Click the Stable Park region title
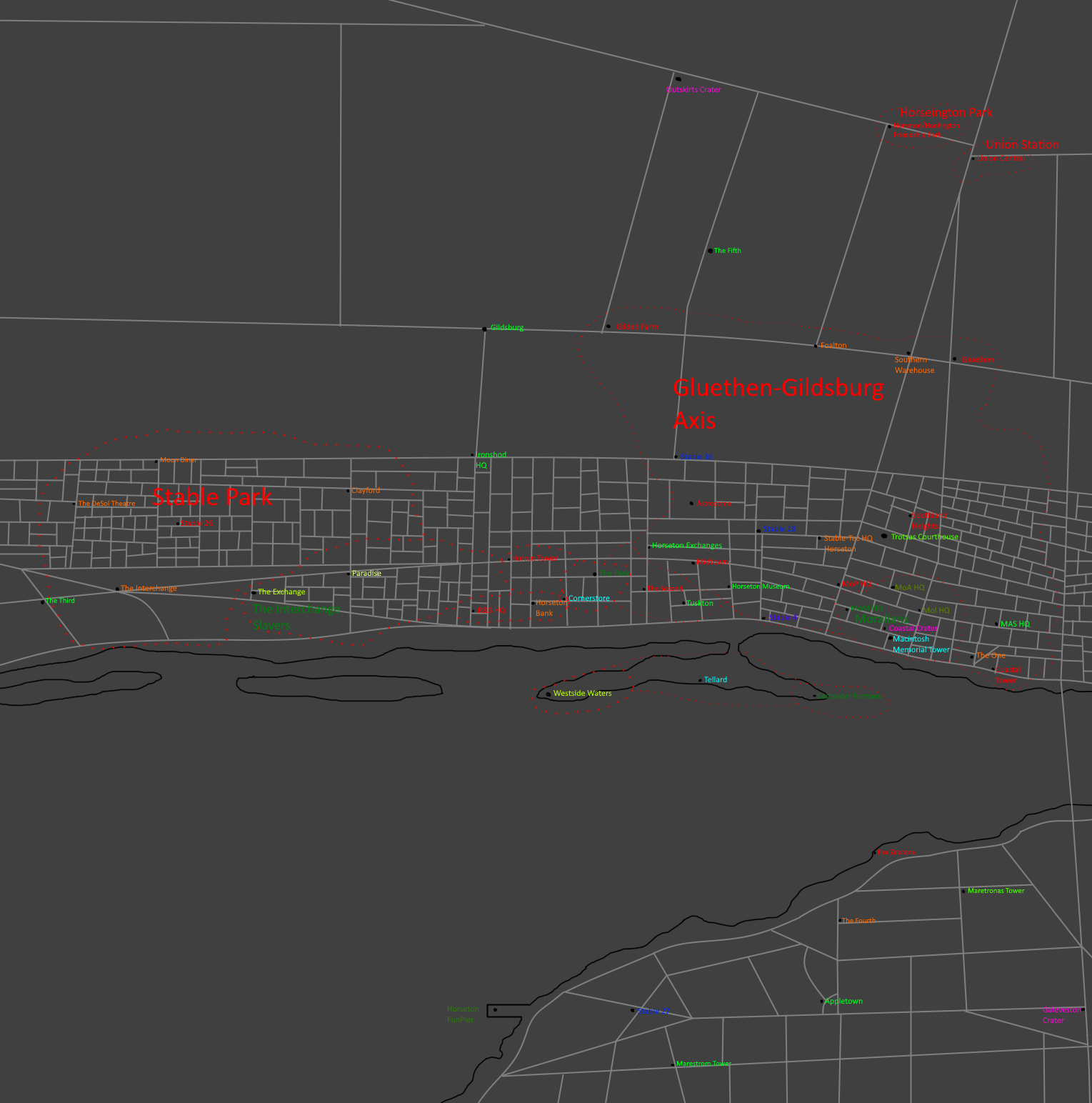 point(212,496)
